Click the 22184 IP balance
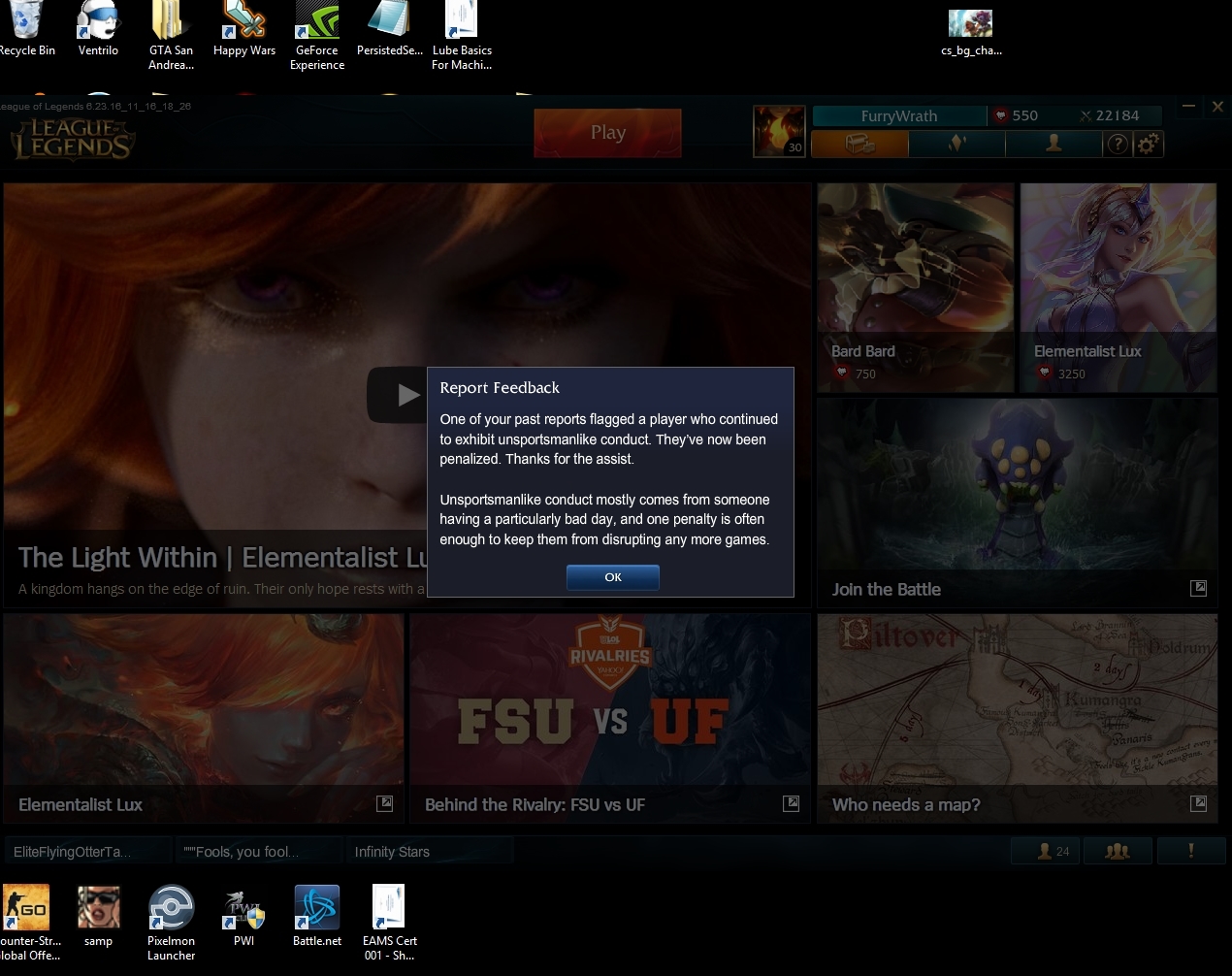 coord(1109,115)
